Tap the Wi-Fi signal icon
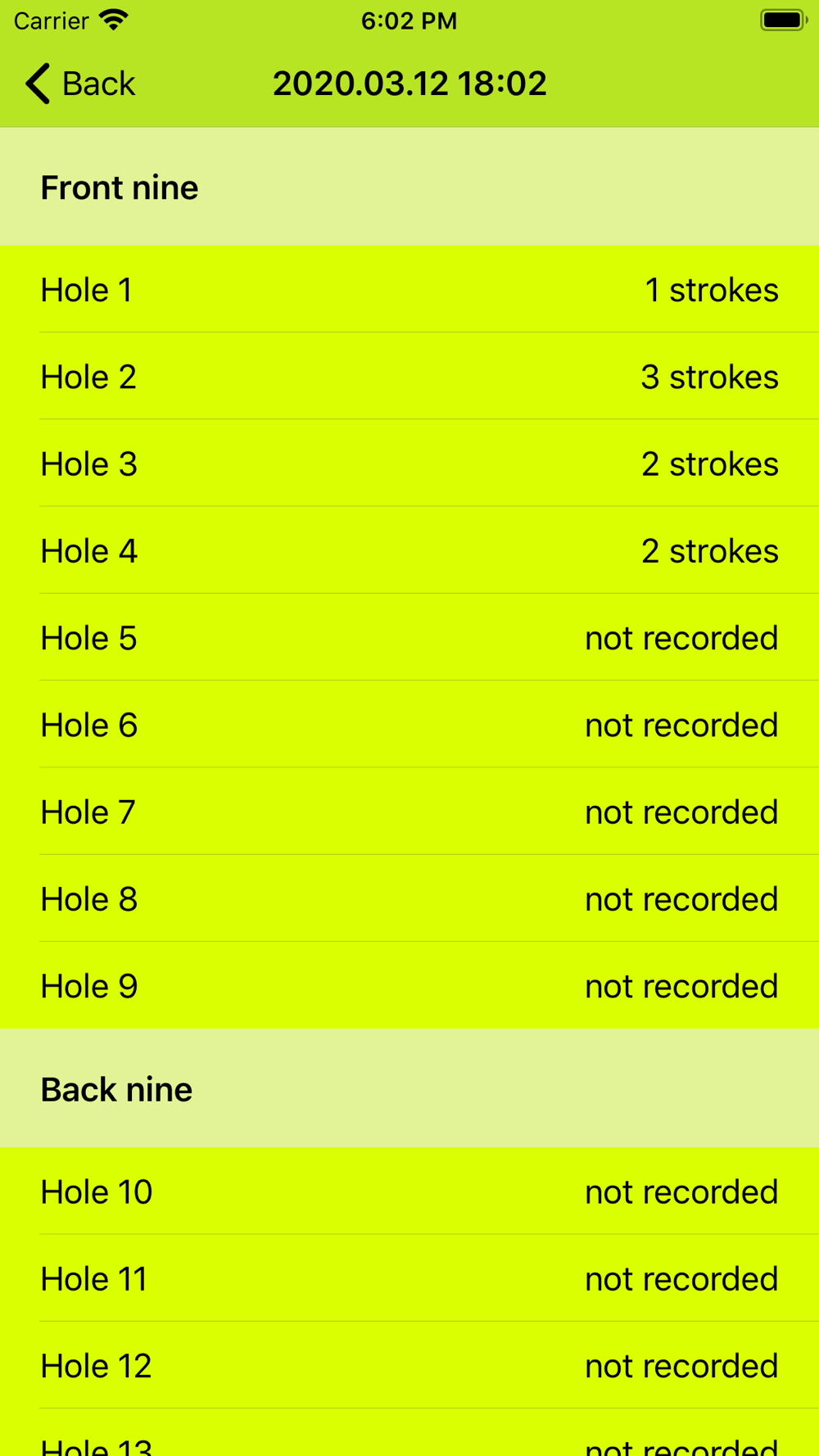819x1456 pixels. click(114, 20)
